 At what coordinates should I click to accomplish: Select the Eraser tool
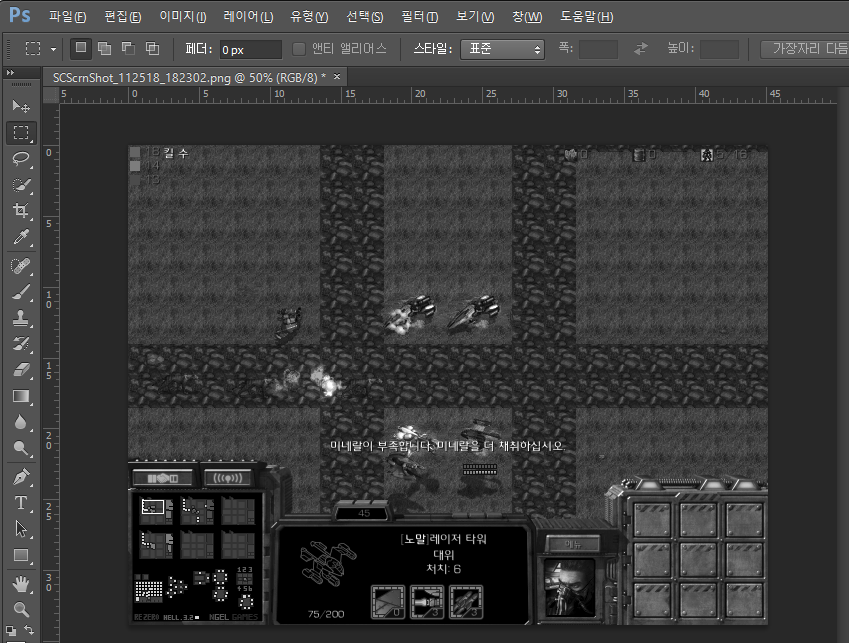click(x=21, y=370)
